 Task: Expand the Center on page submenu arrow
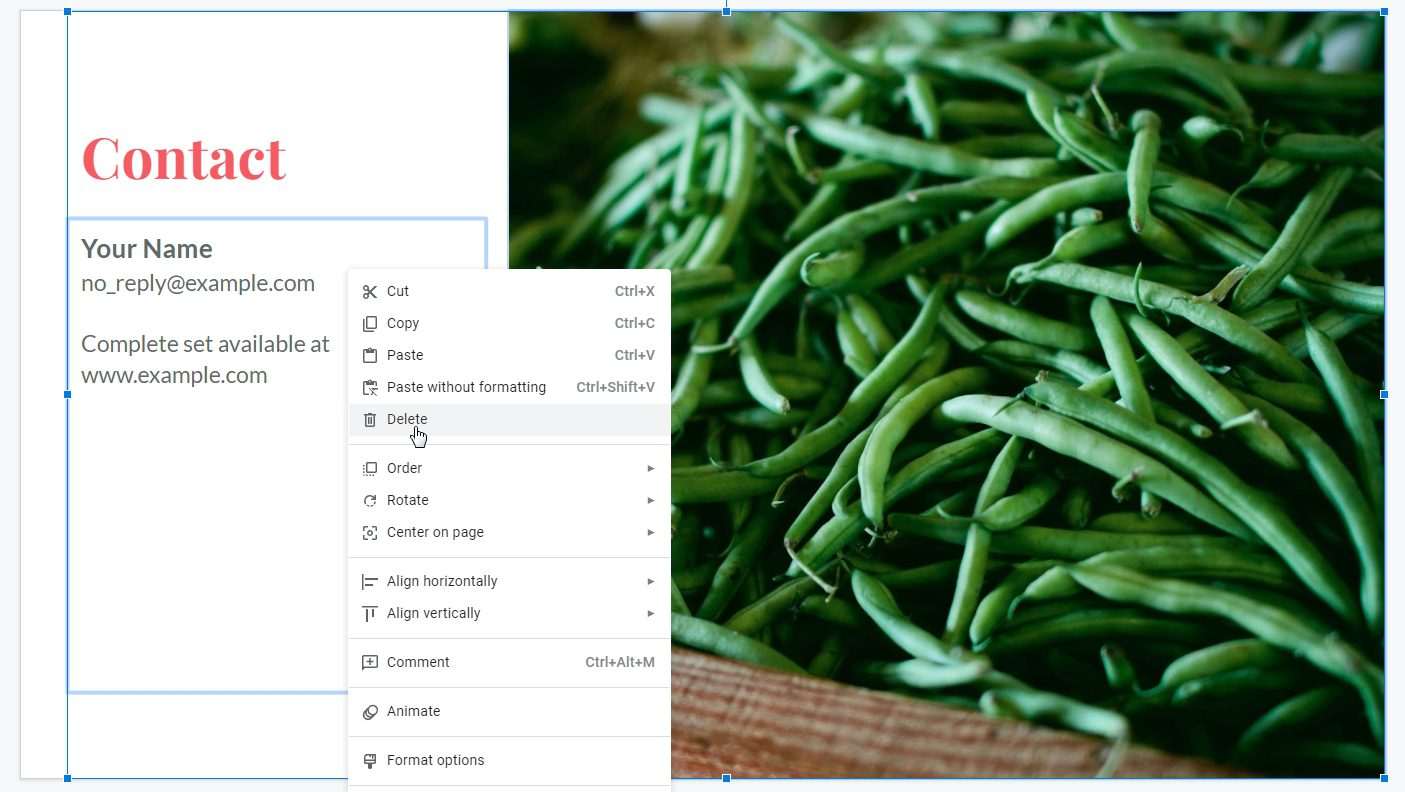651,533
